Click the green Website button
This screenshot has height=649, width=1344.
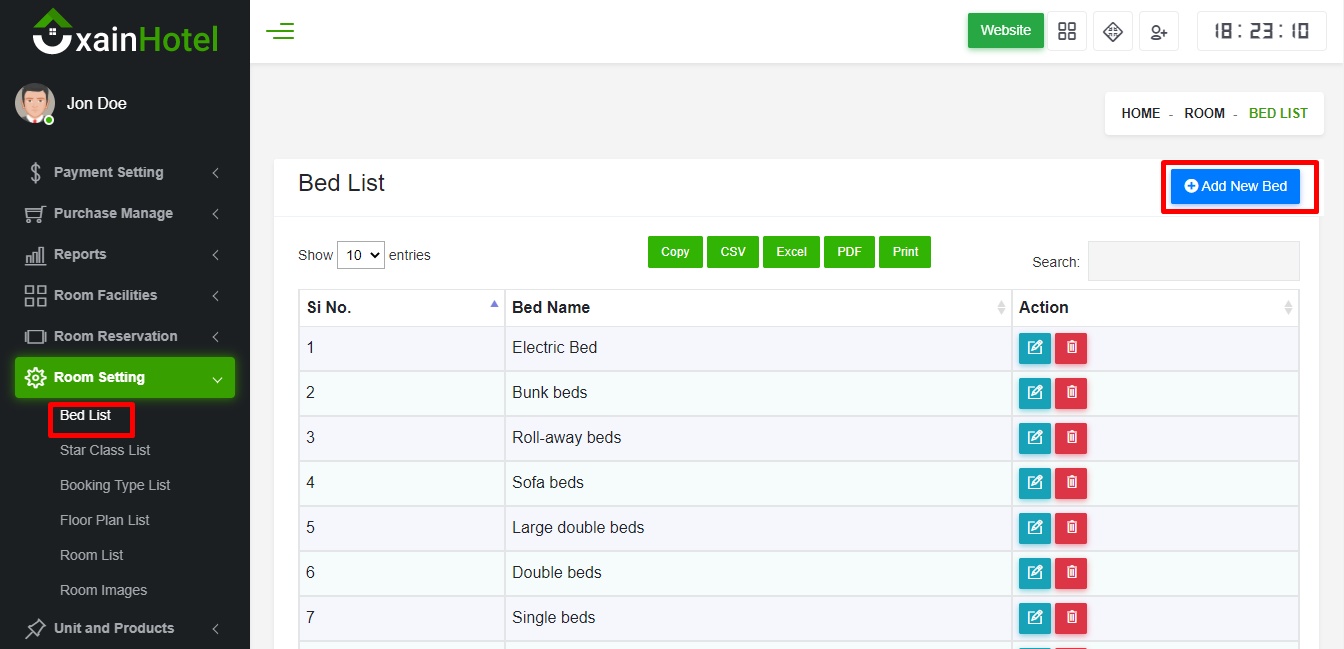pos(1005,30)
